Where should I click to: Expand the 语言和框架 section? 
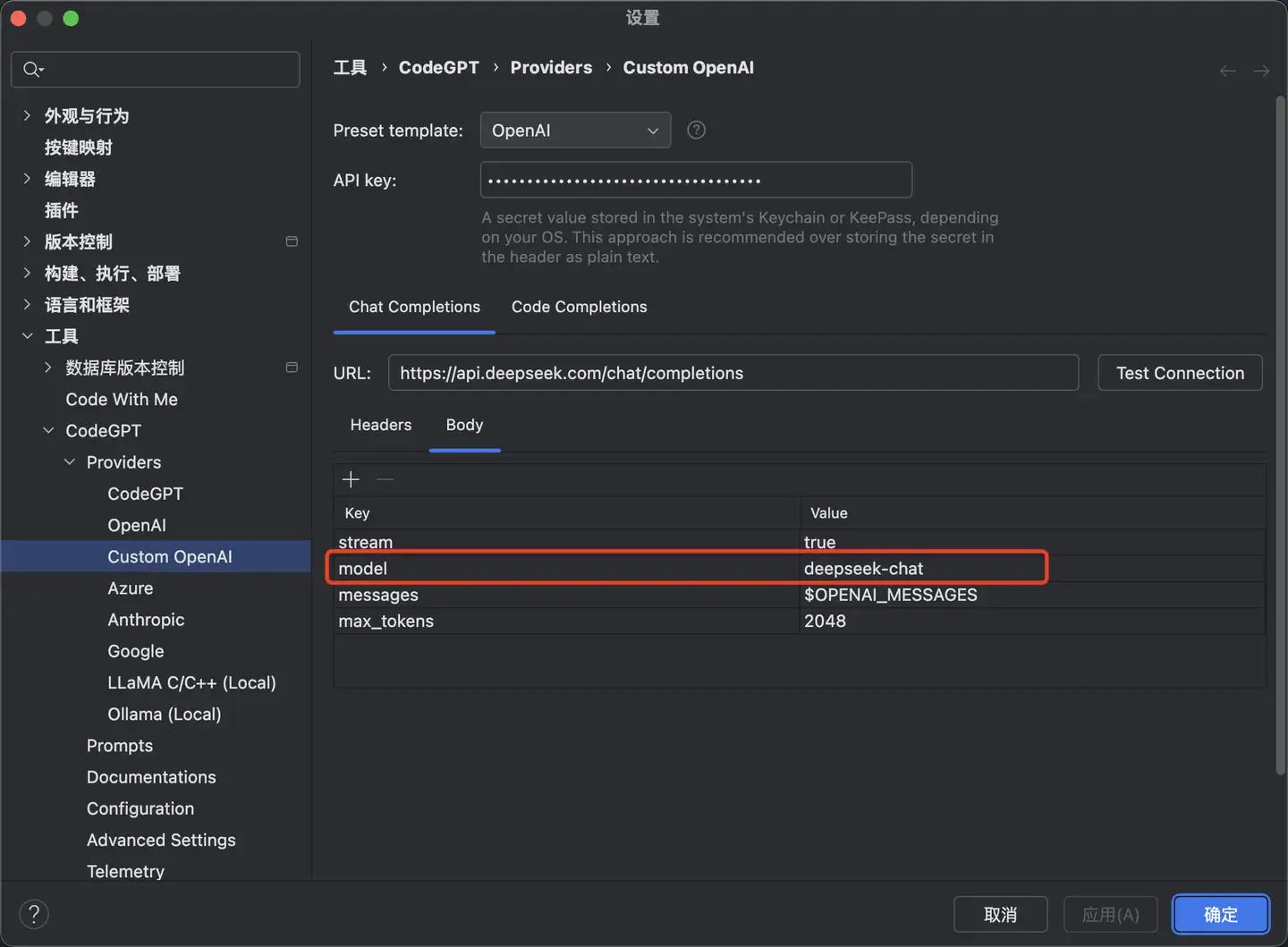click(x=27, y=305)
